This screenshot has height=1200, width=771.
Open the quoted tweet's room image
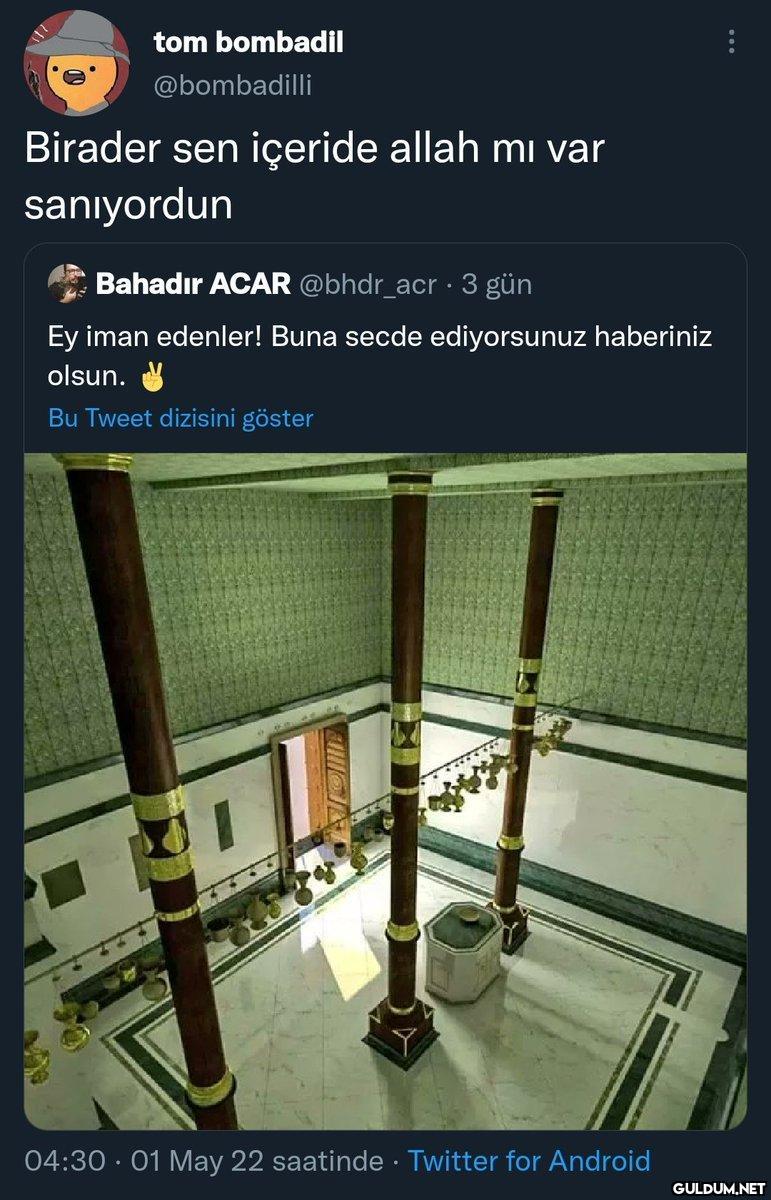coord(385,791)
